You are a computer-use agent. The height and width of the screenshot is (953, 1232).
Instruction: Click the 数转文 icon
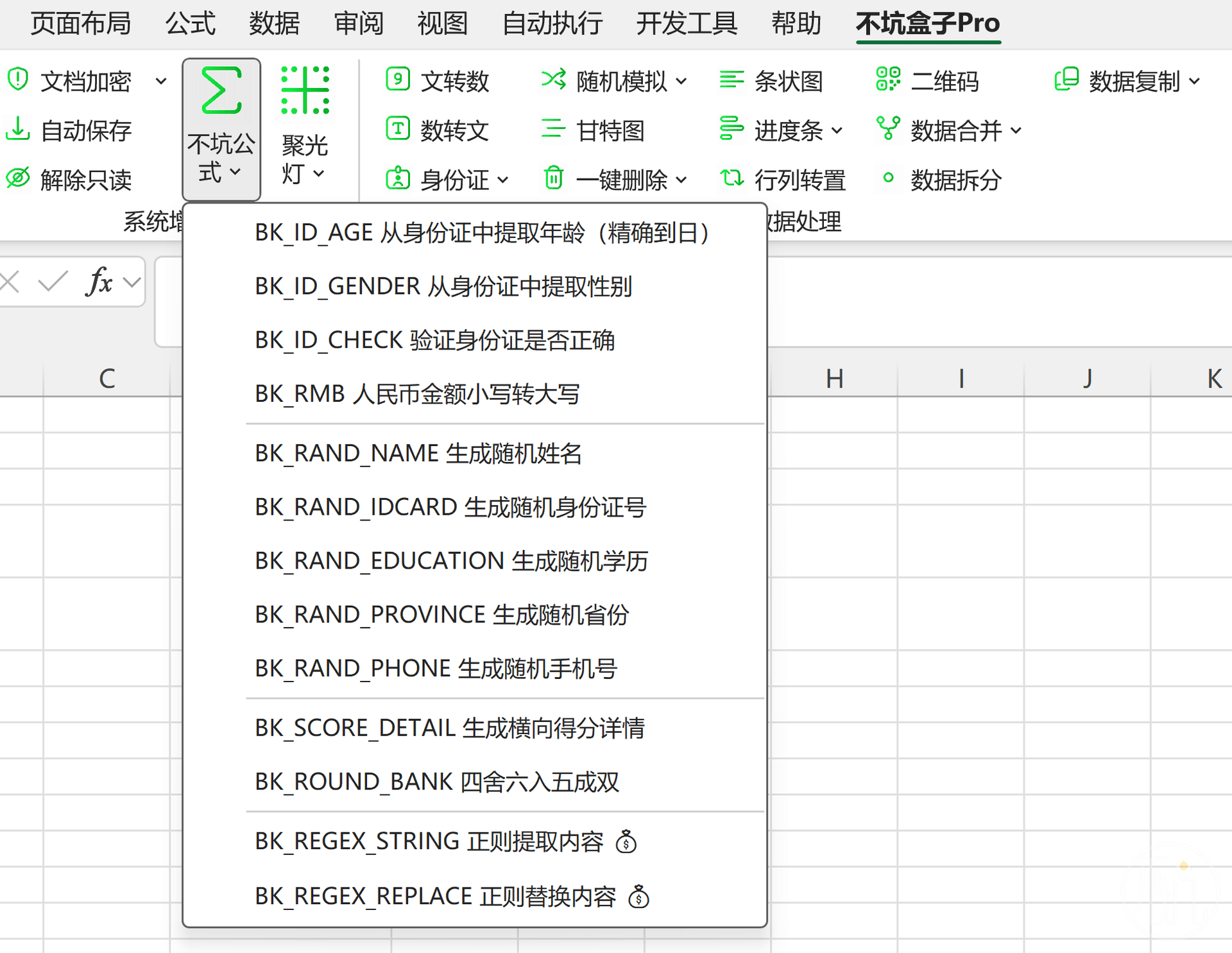[x=398, y=129]
